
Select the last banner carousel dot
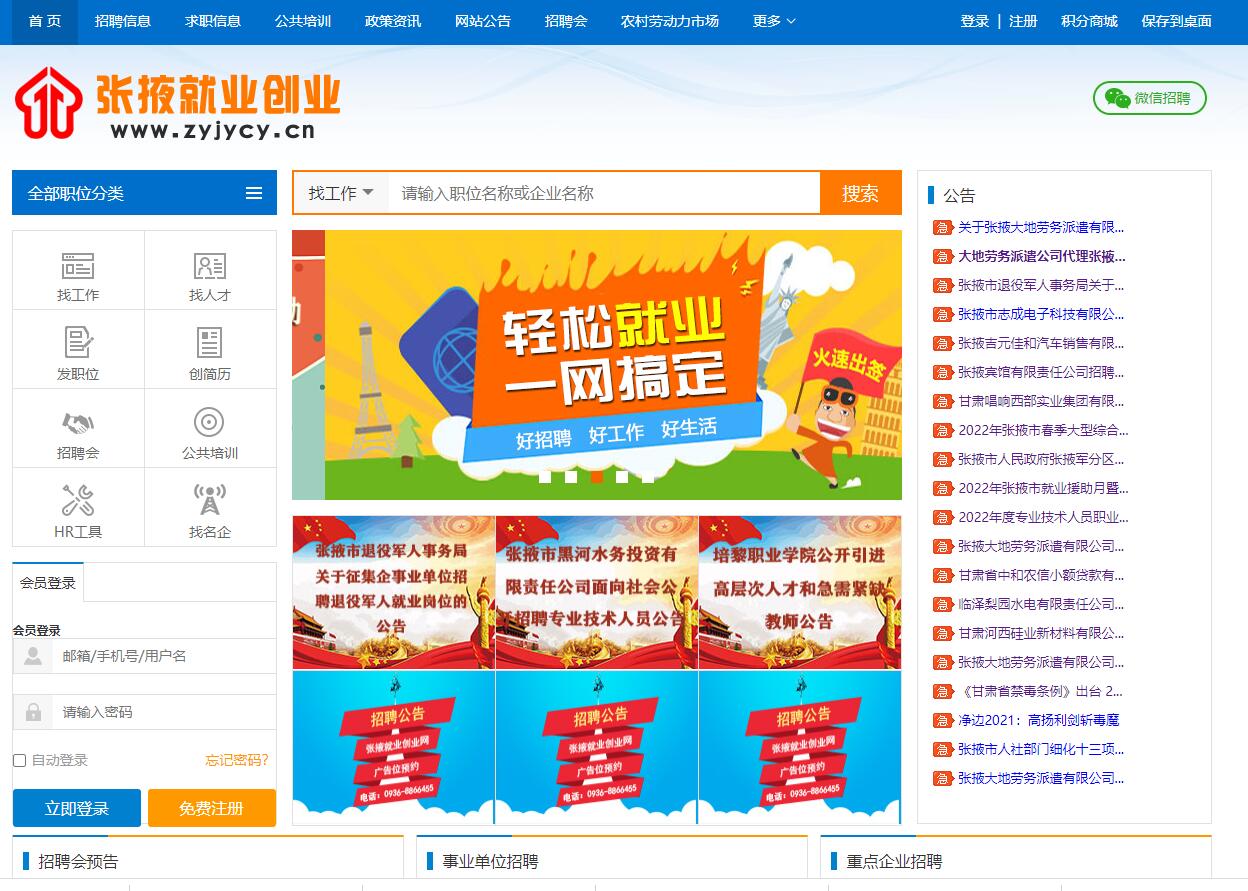[x=648, y=477]
